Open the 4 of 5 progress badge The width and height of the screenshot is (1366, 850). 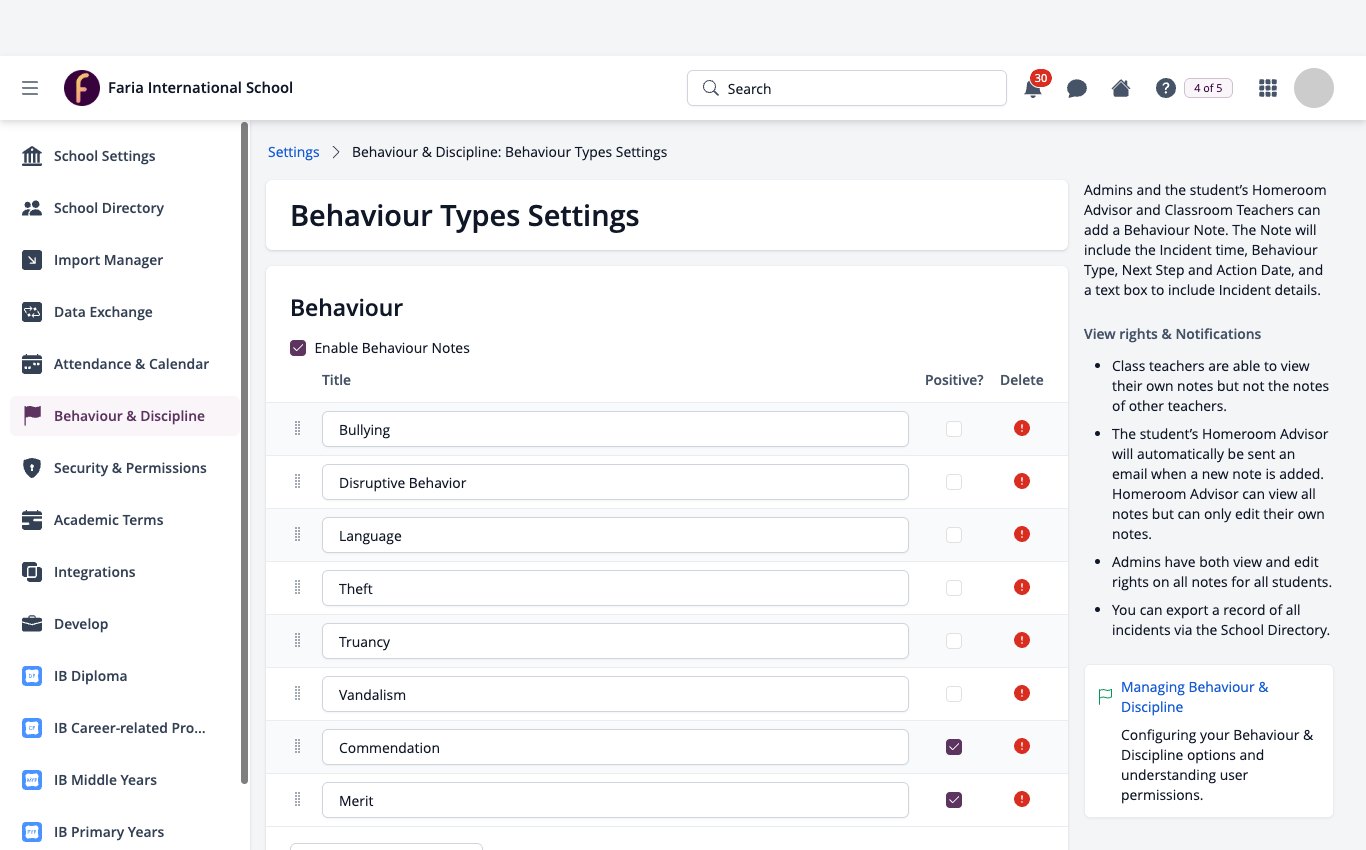point(1208,88)
